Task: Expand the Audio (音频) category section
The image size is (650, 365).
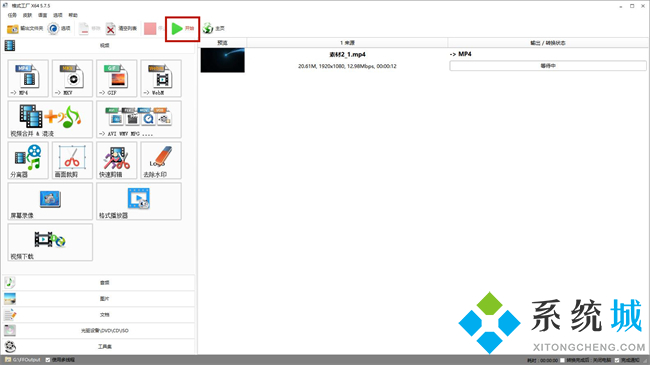Action: pyautogui.click(x=99, y=282)
